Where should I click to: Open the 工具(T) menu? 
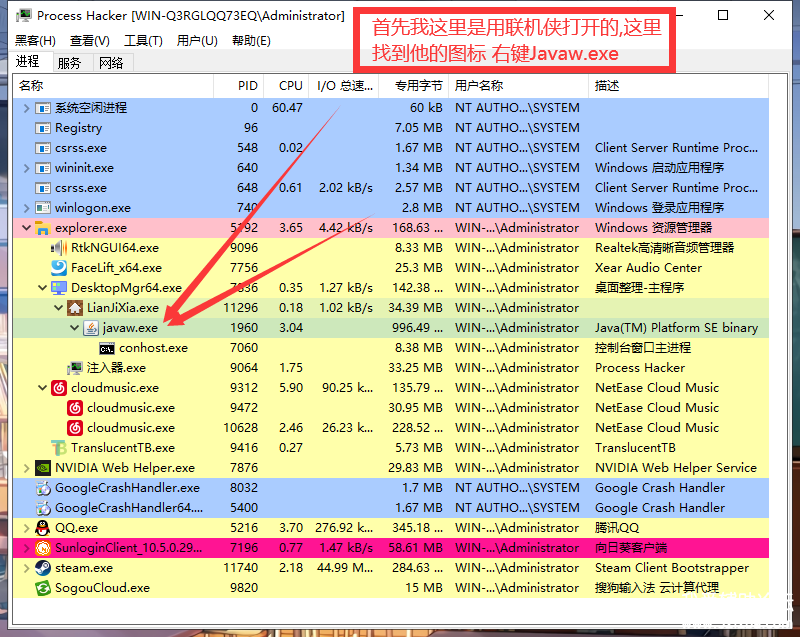coord(143,40)
